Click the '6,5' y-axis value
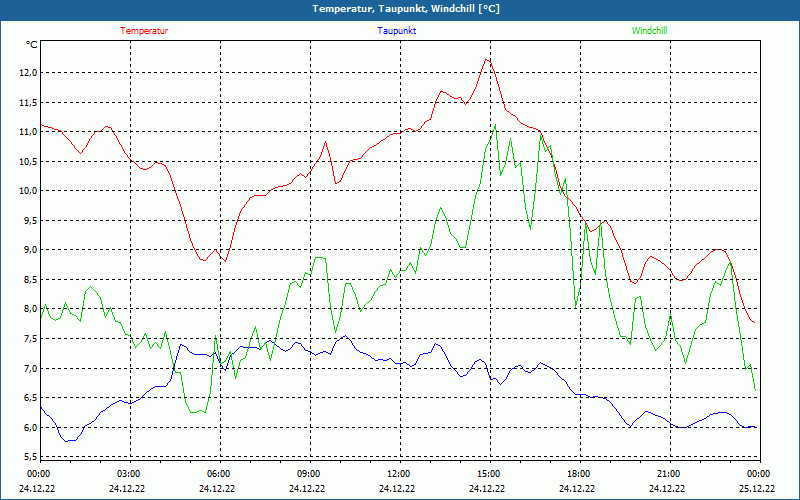 point(31,397)
